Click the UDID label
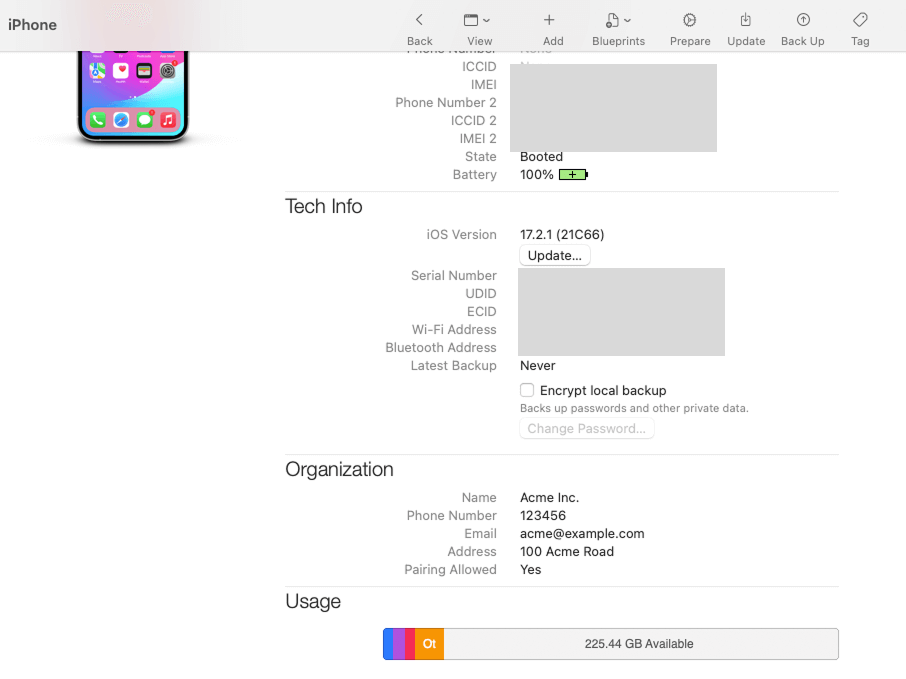This screenshot has width=906, height=679. (x=481, y=294)
